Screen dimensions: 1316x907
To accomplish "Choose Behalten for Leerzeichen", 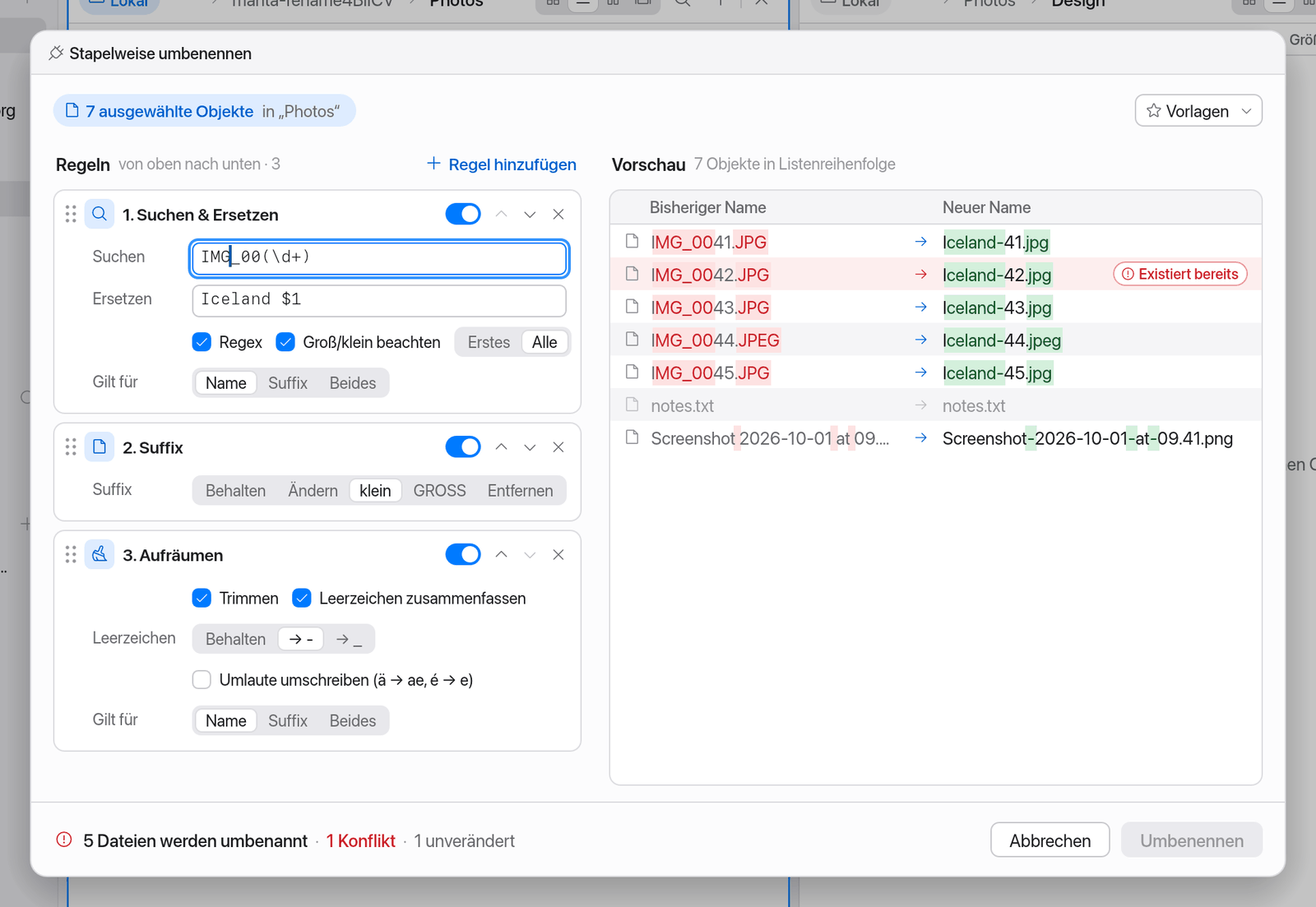I will click(x=235, y=639).
